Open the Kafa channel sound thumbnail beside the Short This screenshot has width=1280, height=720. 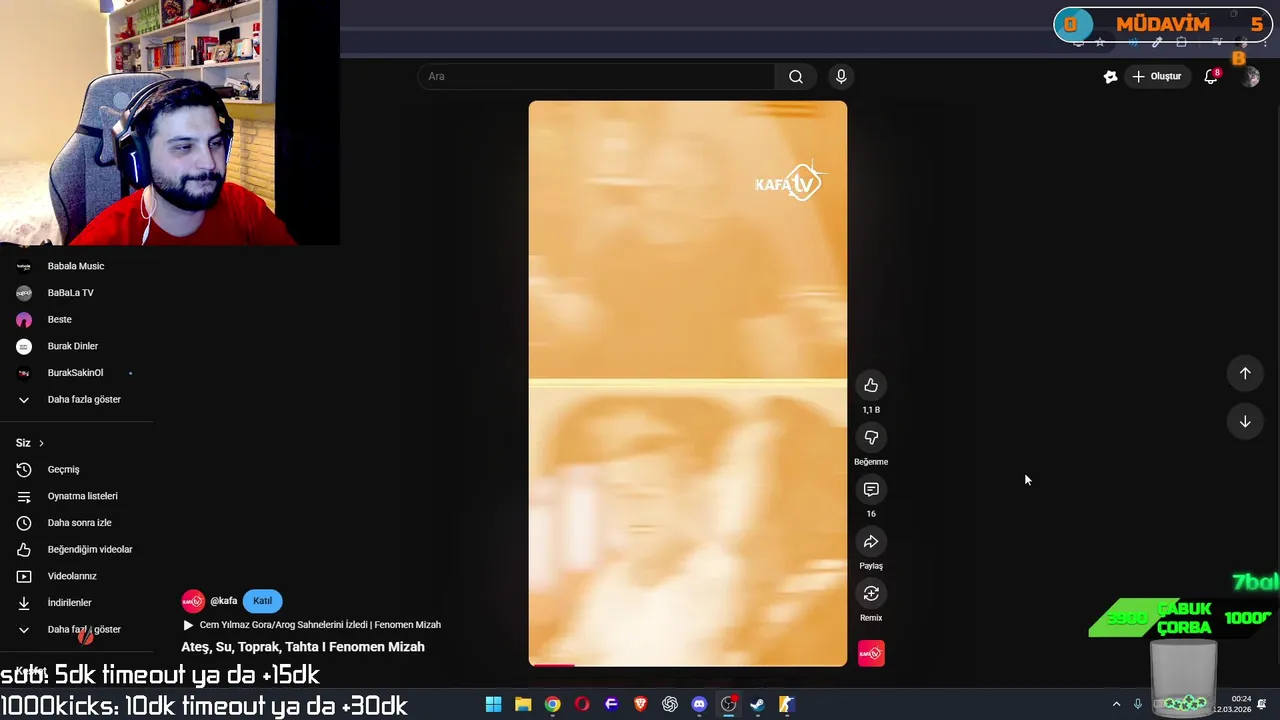(x=871, y=653)
